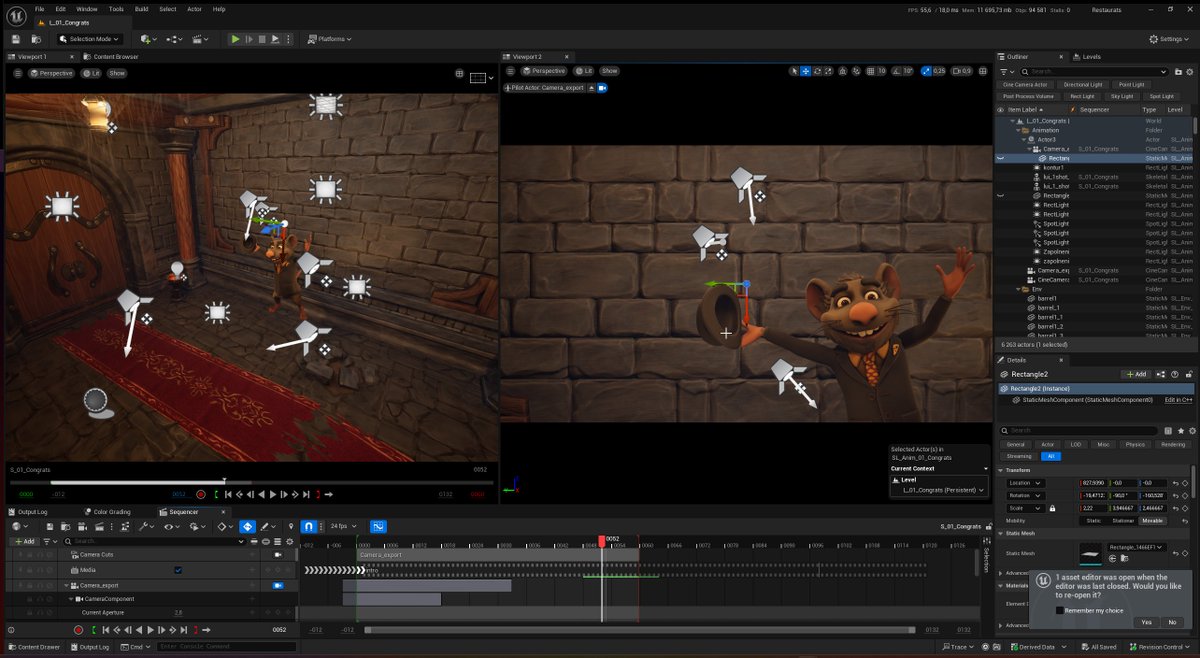This screenshot has height=658, width=1200.
Task: Collapse the CameraComponent track
Action: coord(72,599)
